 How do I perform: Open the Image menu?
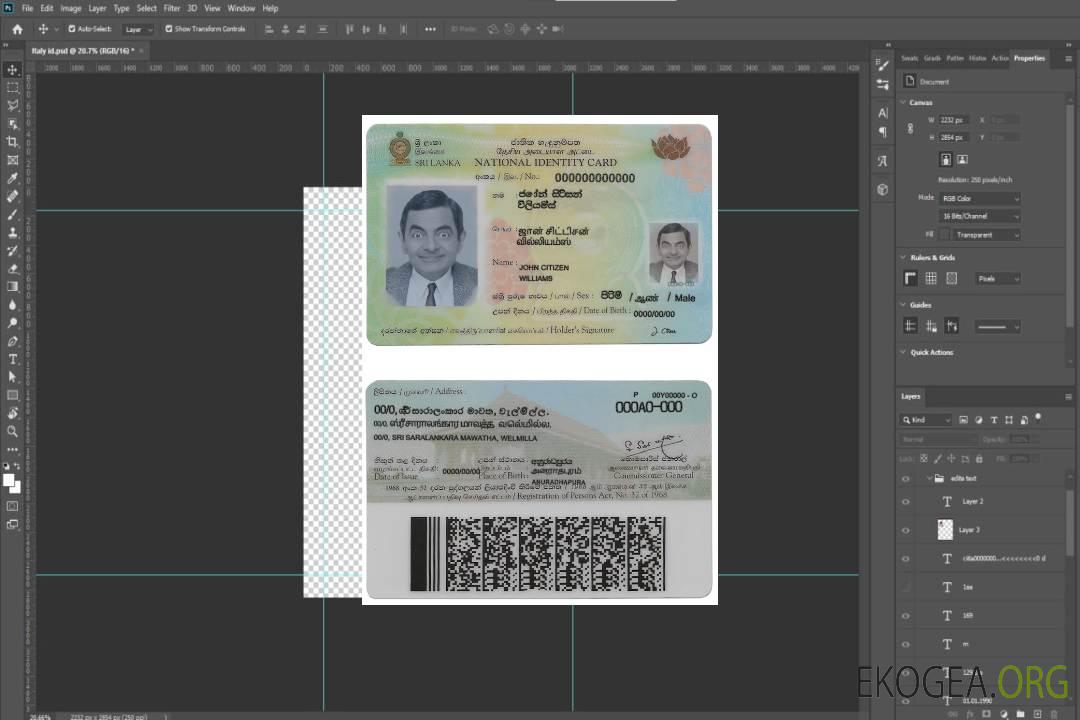click(71, 8)
